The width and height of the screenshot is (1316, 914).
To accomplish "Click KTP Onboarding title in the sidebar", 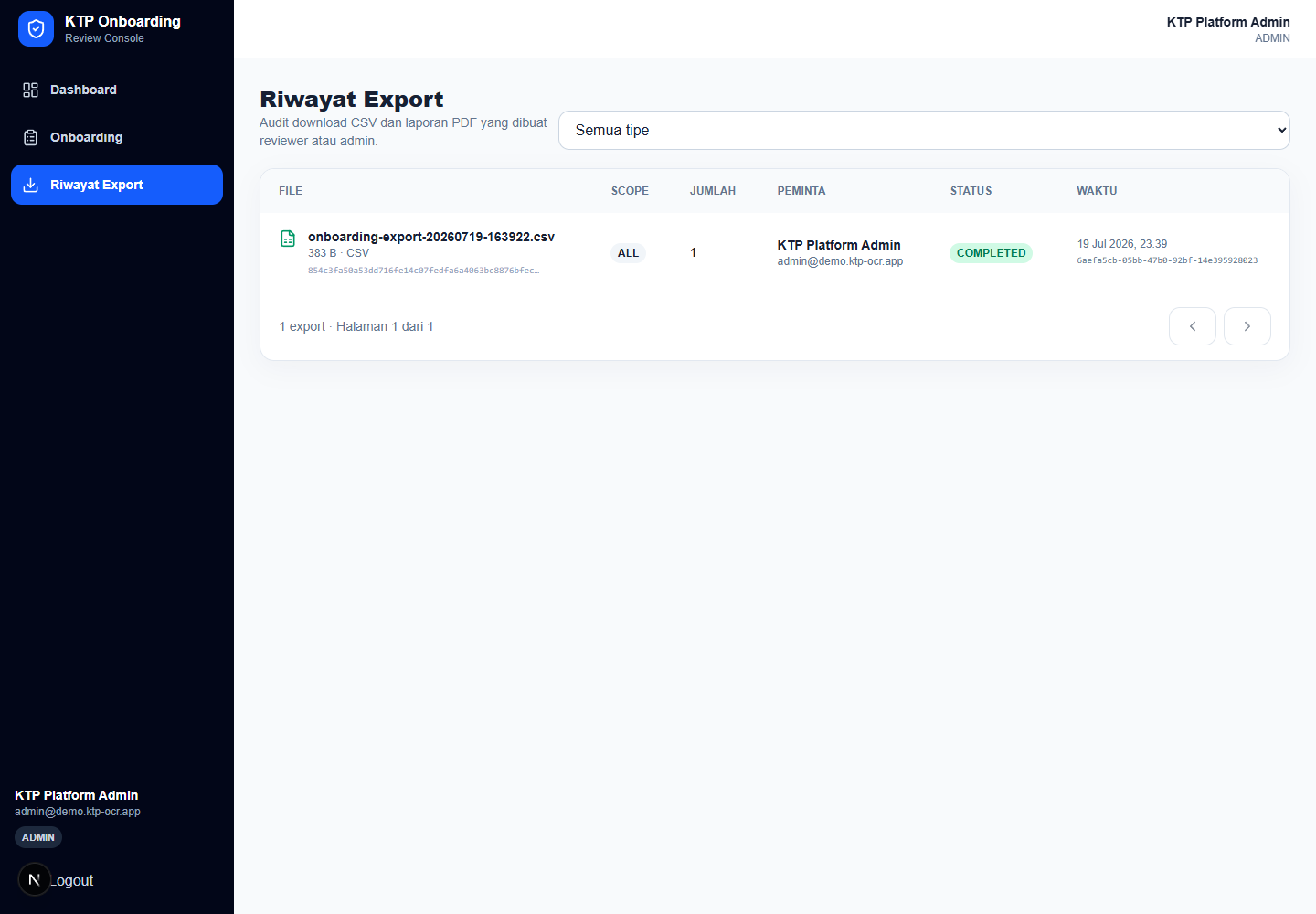I will coord(122,21).
